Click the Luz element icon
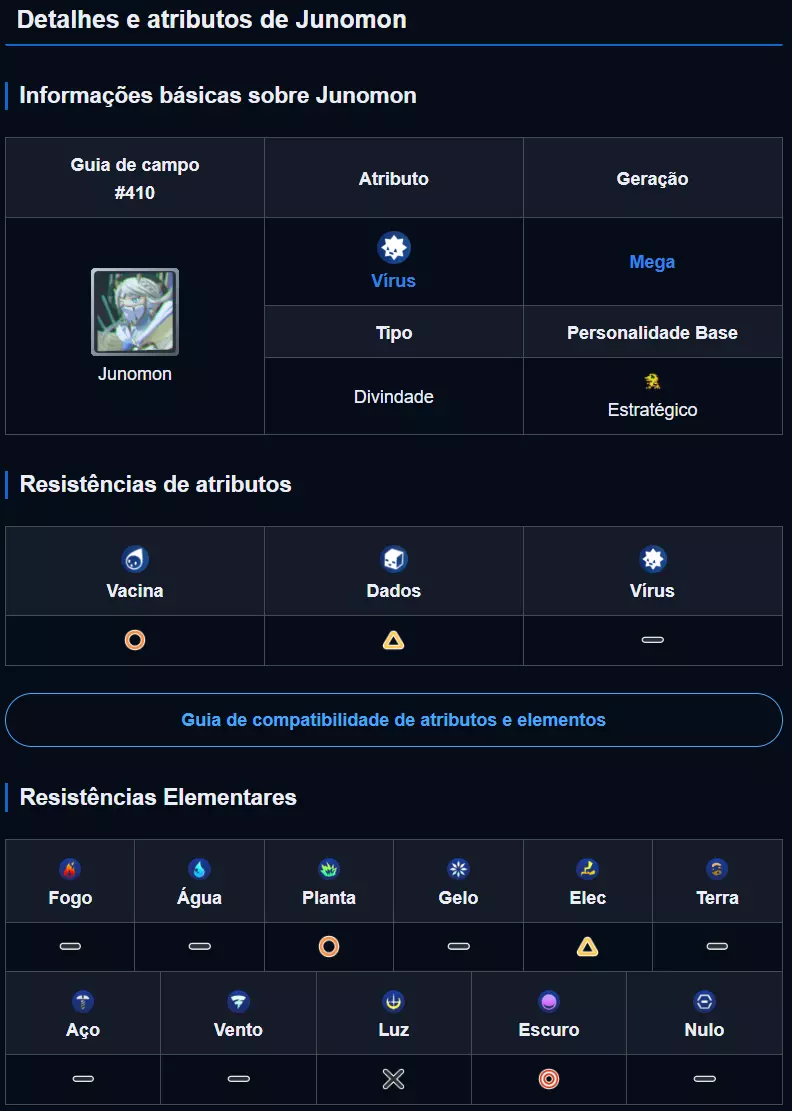Viewport: 792px width, 1111px height. tap(394, 1001)
